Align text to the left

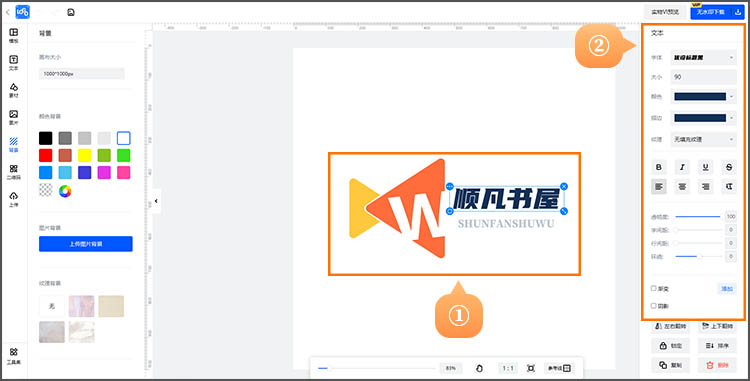(659, 187)
